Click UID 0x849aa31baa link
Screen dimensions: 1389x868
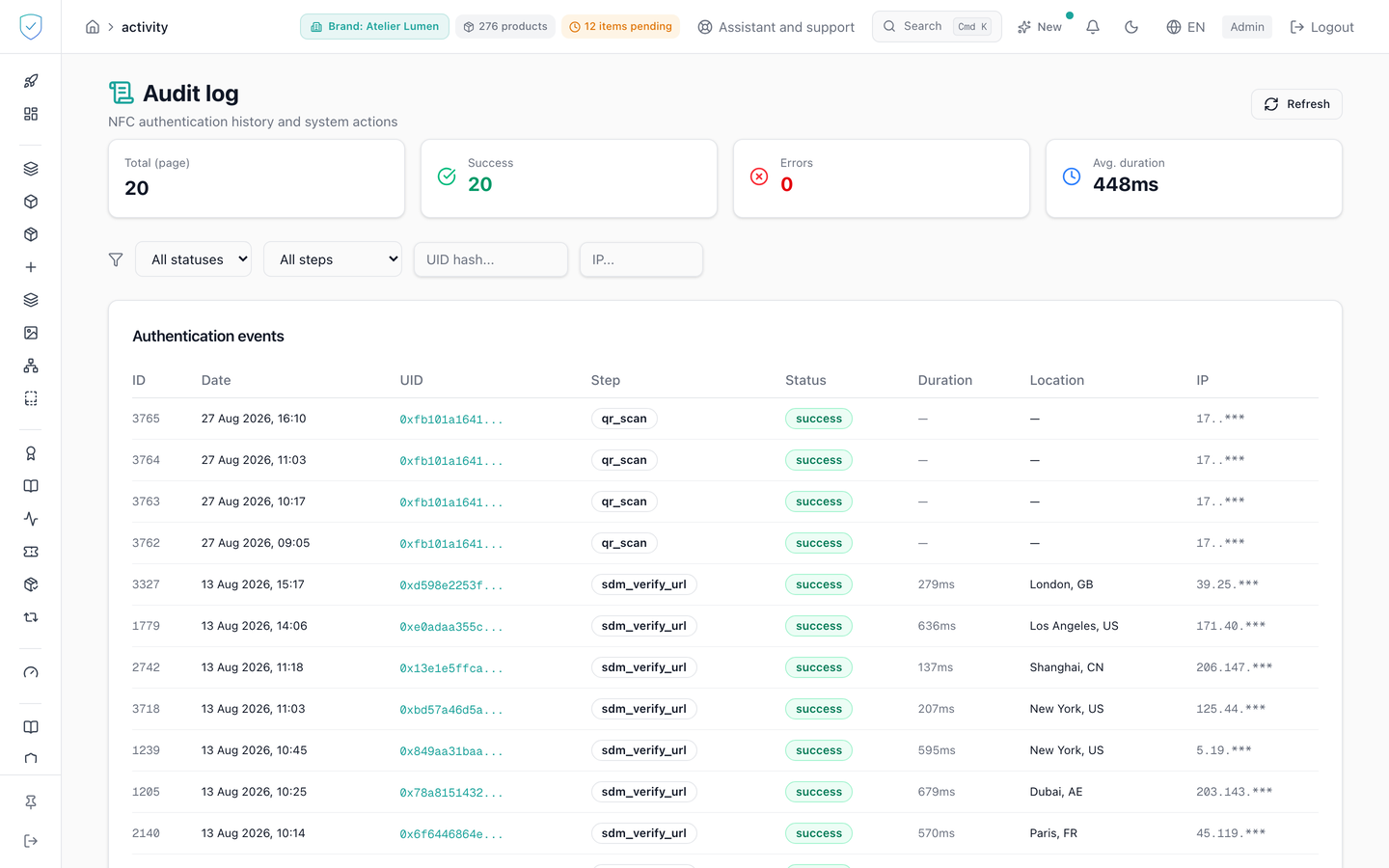point(451,751)
